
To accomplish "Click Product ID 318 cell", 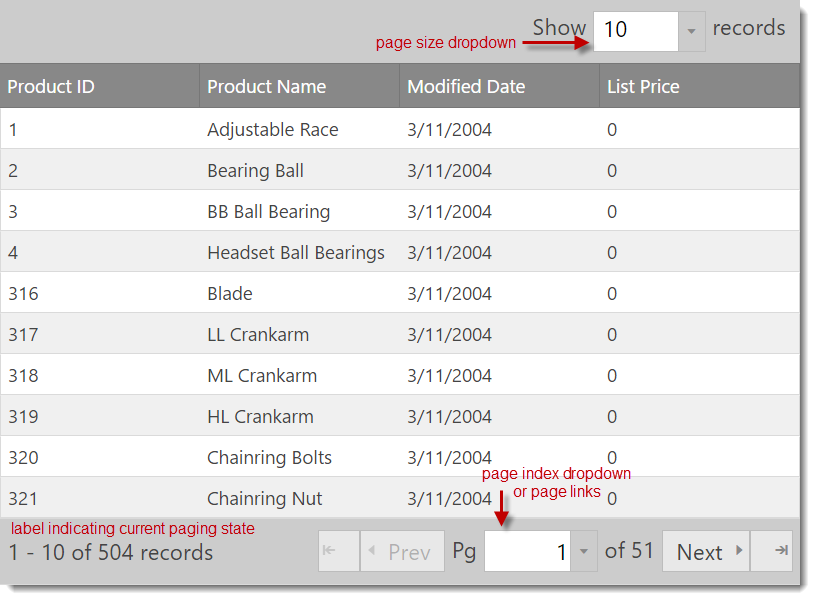I will pyautogui.click(x=23, y=376).
